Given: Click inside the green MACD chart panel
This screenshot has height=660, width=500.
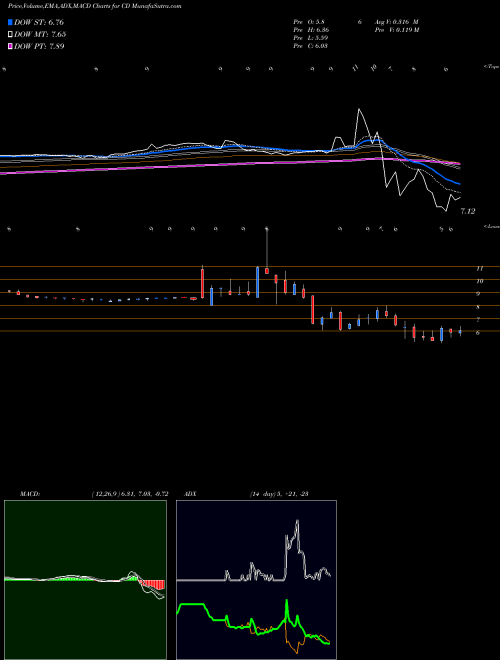Looking at the screenshot, I should (85, 580).
